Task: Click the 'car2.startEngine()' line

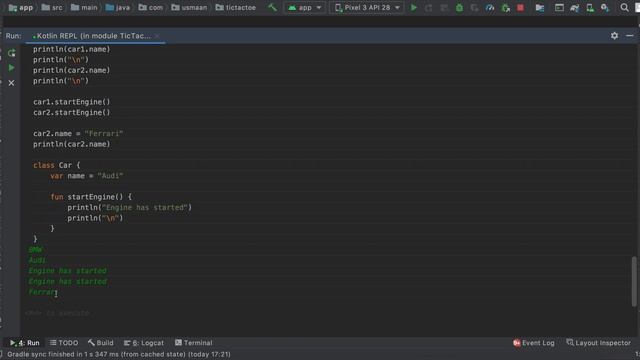Action: point(71,112)
